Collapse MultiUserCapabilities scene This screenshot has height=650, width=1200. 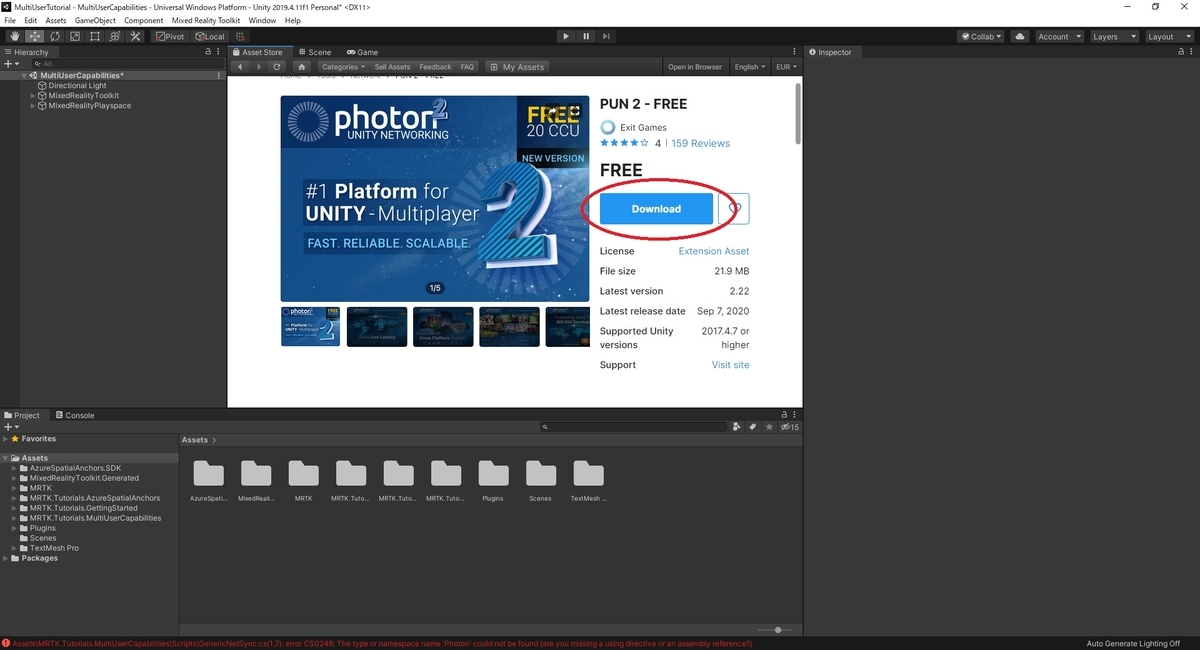pyautogui.click(x=24, y=76)
